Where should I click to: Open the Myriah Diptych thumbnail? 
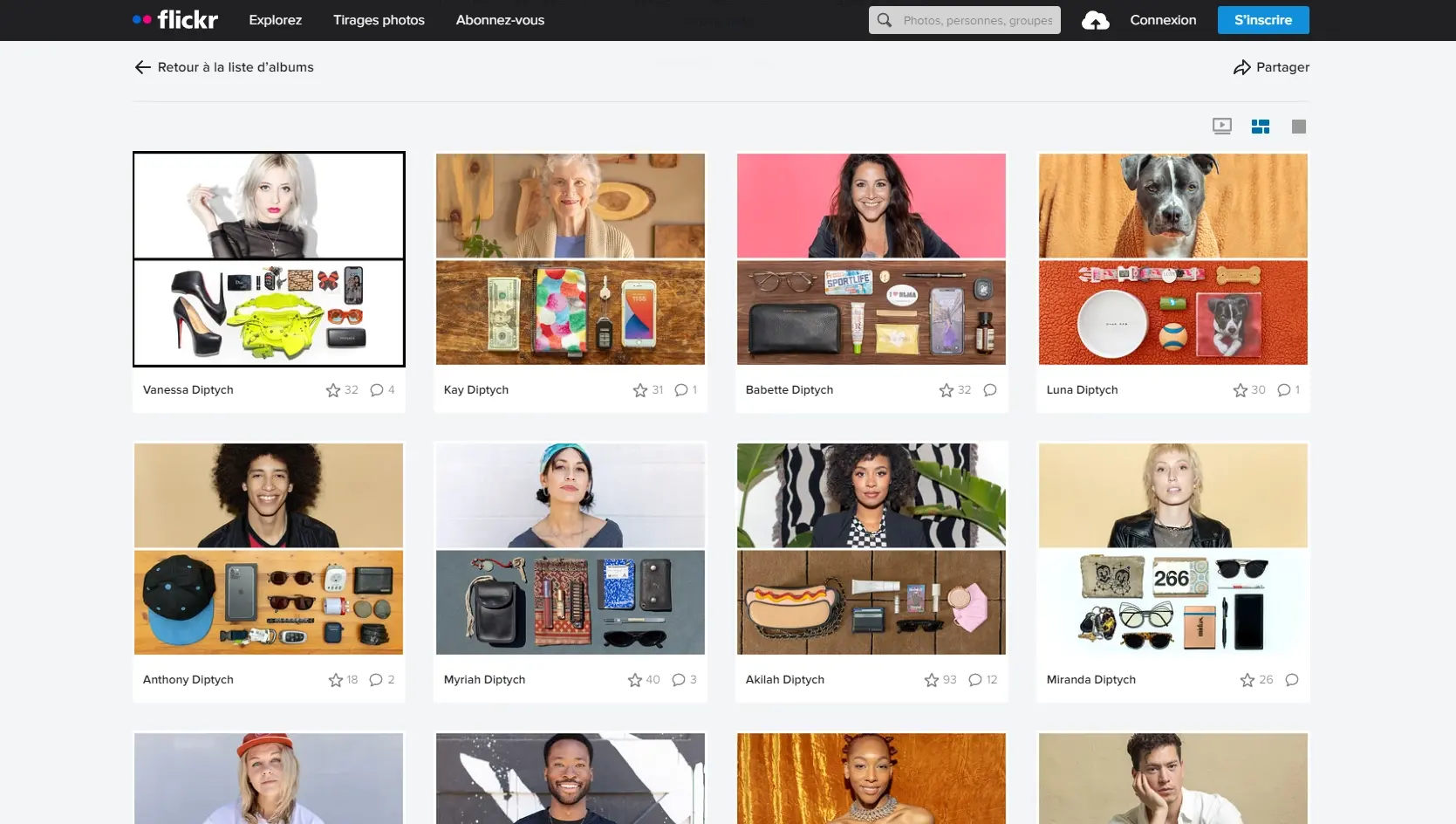click(571, 549)
